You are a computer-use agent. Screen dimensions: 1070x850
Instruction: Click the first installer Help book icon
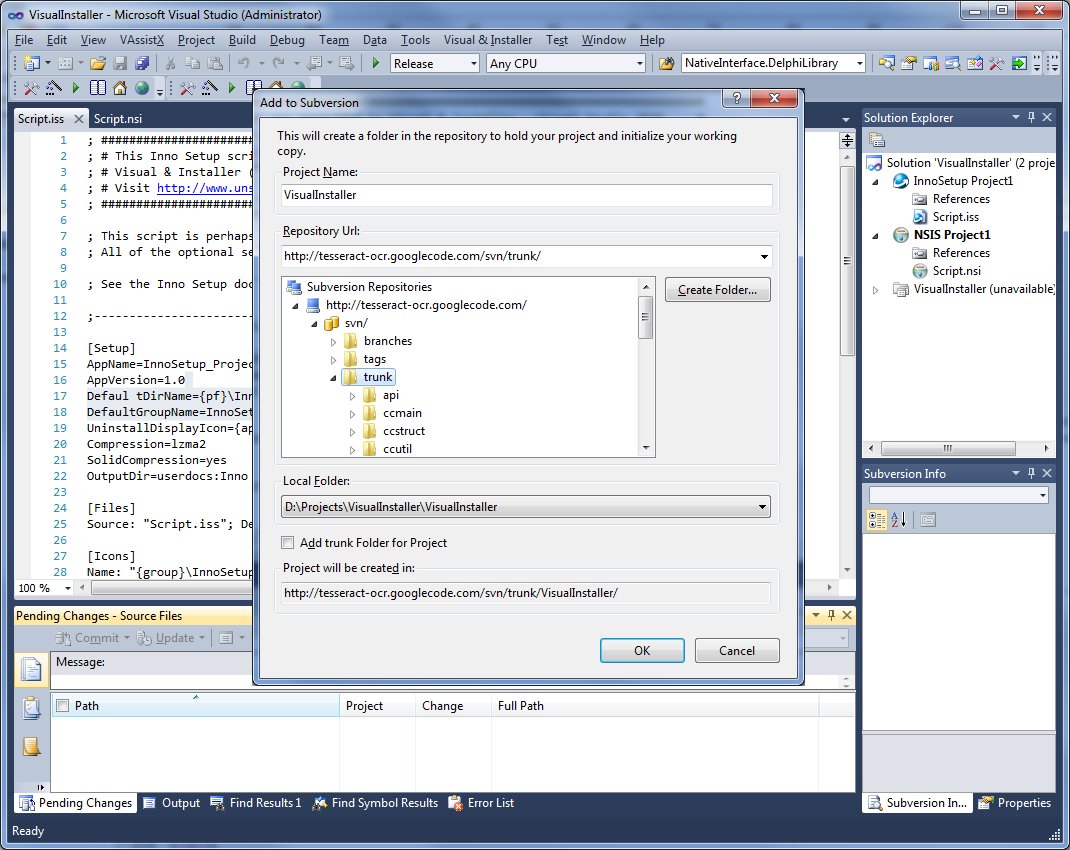point(98,88)
